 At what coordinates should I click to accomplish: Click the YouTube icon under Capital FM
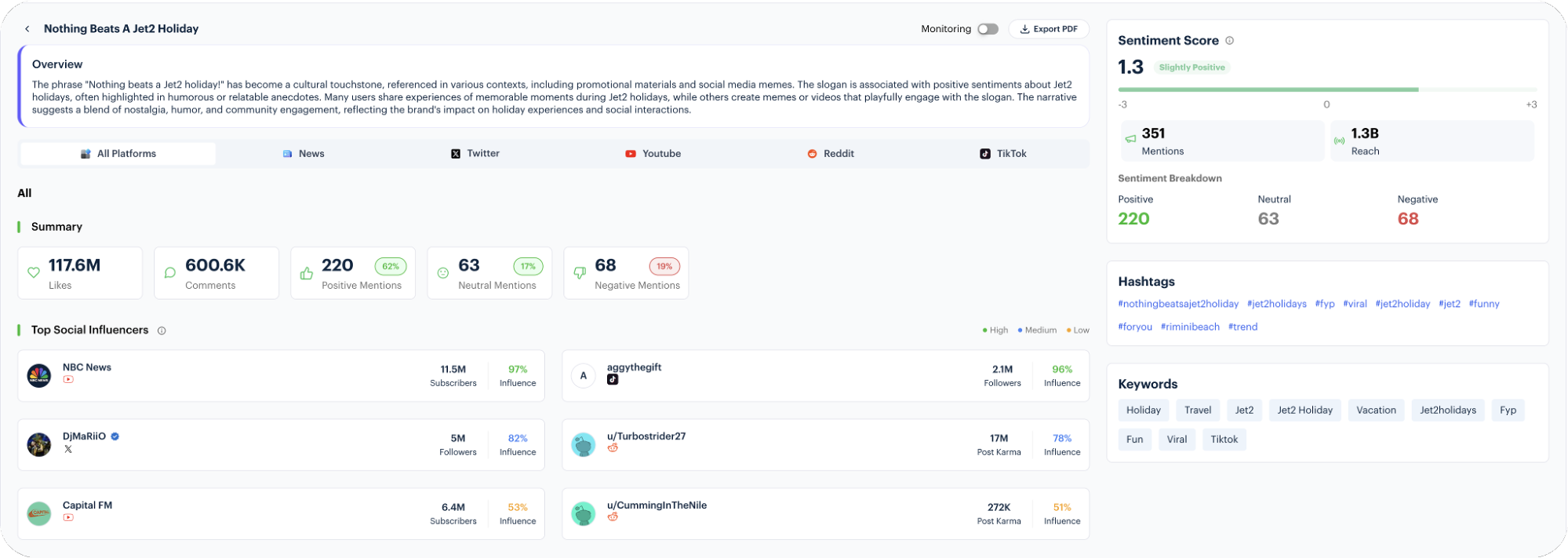[68, 518]
